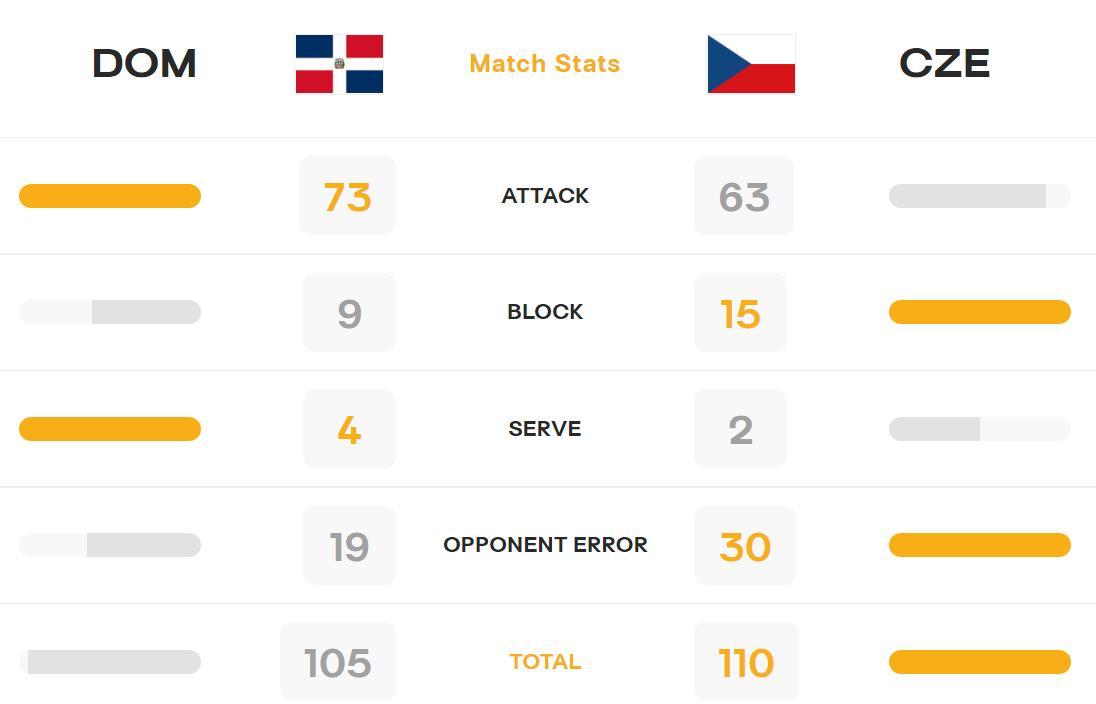Click DOM serve value 4
The image size is (1096, 704).
(349, 429)
